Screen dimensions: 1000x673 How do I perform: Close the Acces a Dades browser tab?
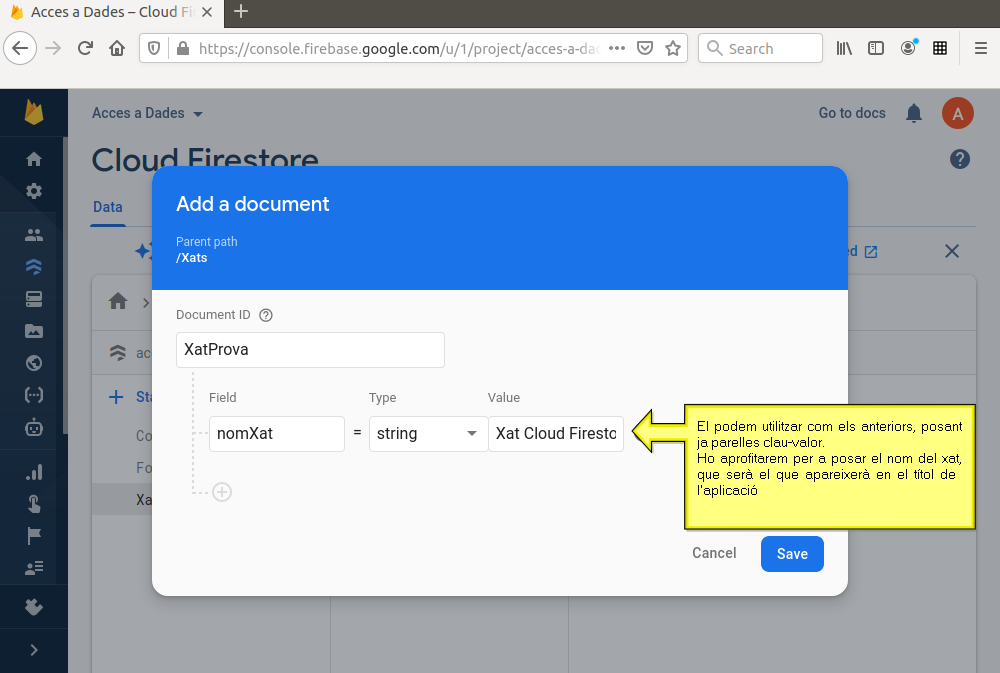pyautogui.click(x=207, y=12)
